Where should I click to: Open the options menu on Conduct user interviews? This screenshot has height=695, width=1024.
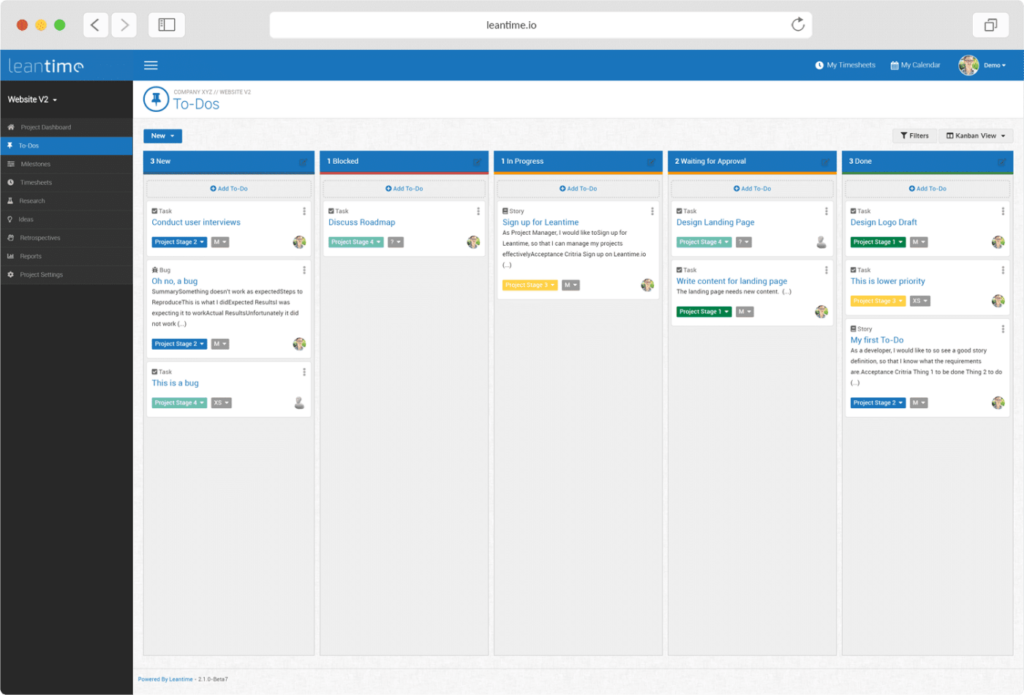[305, 211]
